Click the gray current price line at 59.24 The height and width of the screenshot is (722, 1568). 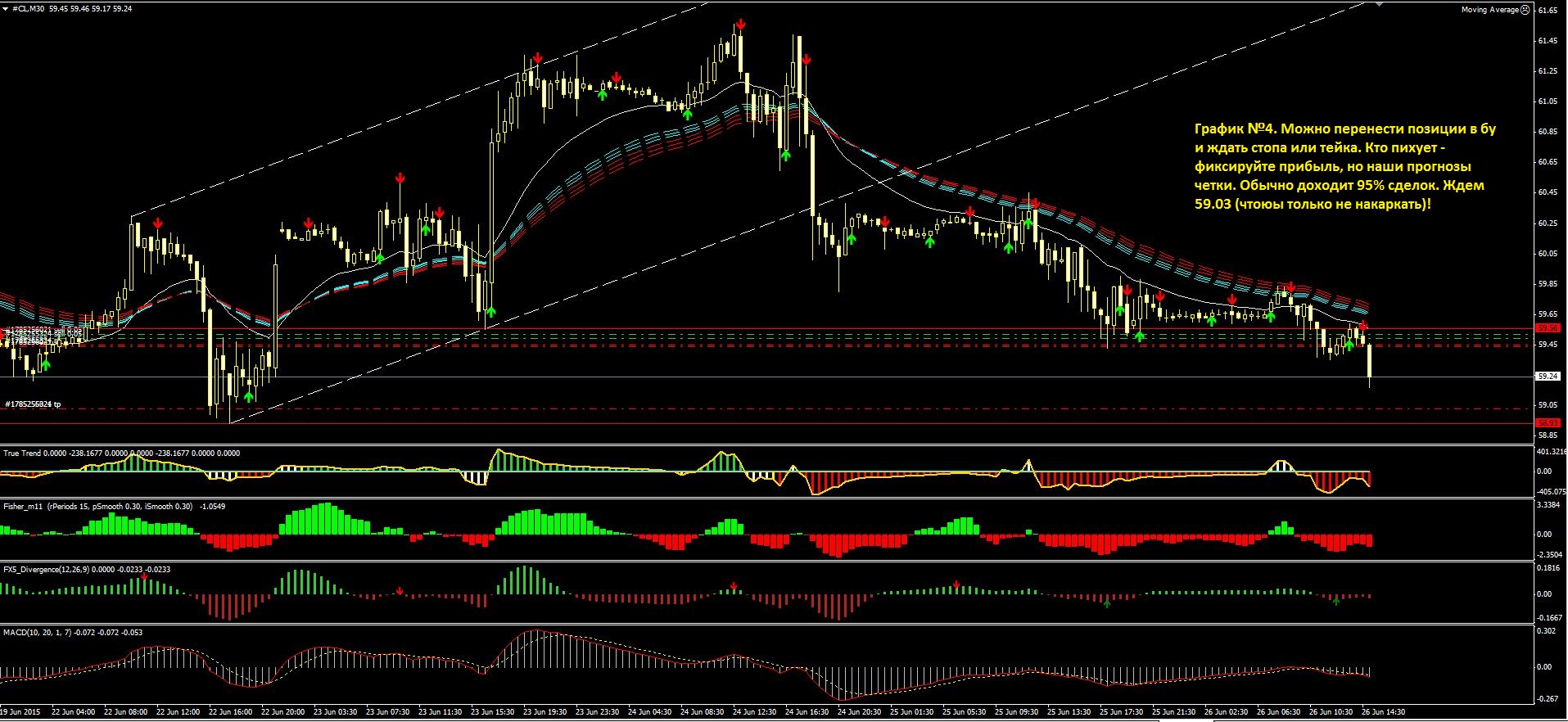pos(766,377)
